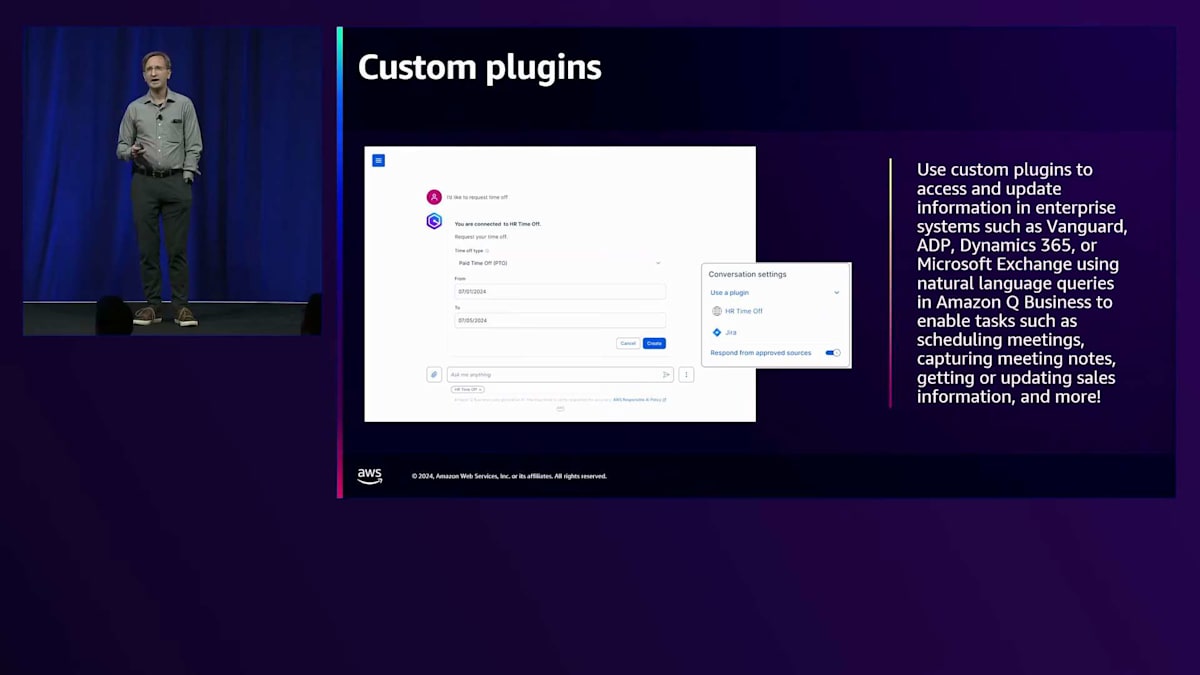Click the pink user avatar icon

click(x=434, y=197)
